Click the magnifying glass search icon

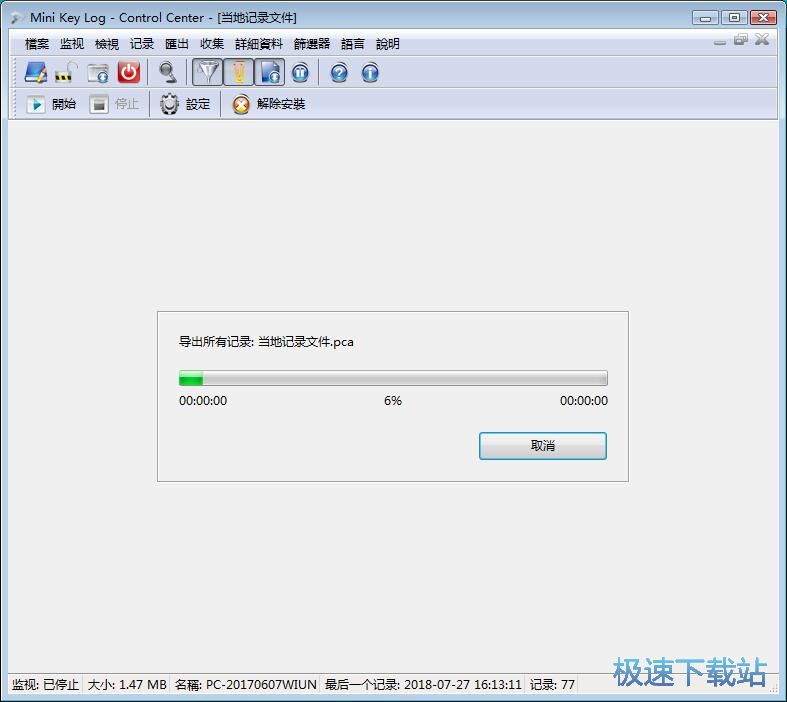click(x=168, y=73)
